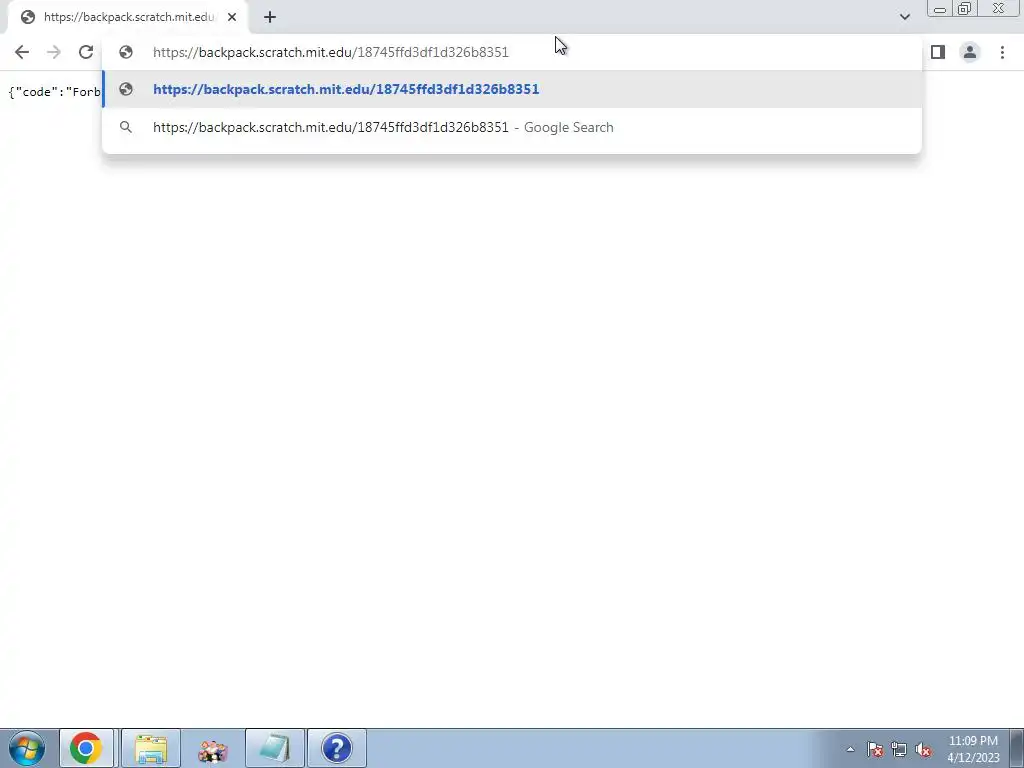Click Chrome in the taskbar
The height and width of the screenshot is (768, 1024).
point(86,748)
